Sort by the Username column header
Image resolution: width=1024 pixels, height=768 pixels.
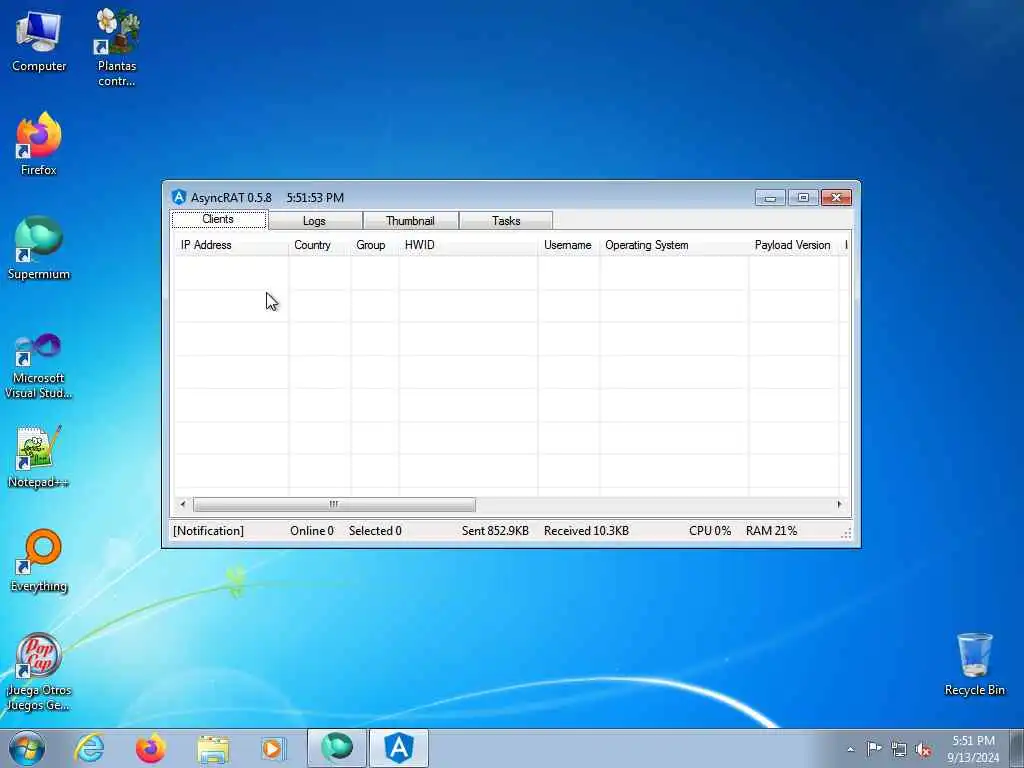pyautogui.click(x=569, y=245)
